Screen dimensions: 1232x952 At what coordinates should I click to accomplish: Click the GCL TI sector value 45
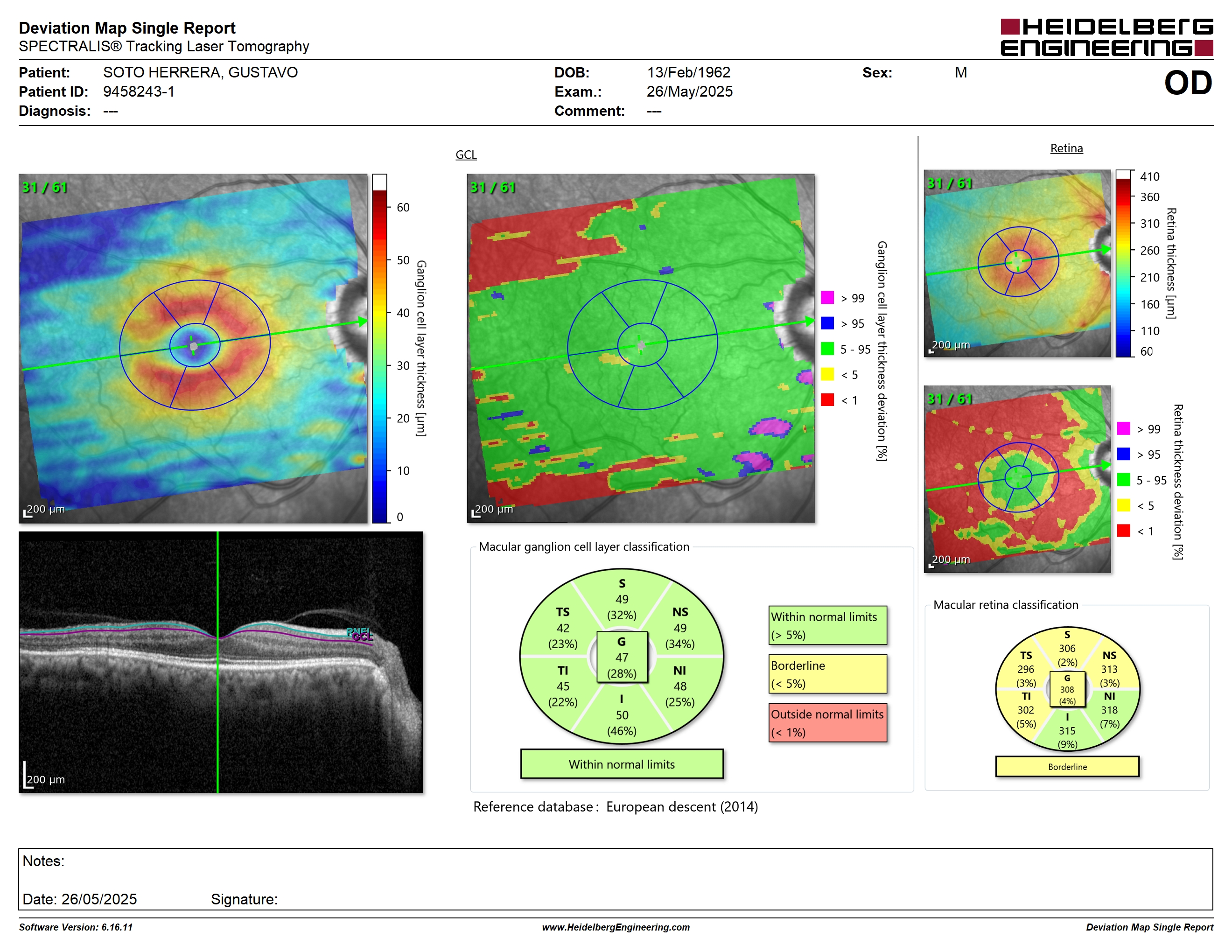pos(562,686)
